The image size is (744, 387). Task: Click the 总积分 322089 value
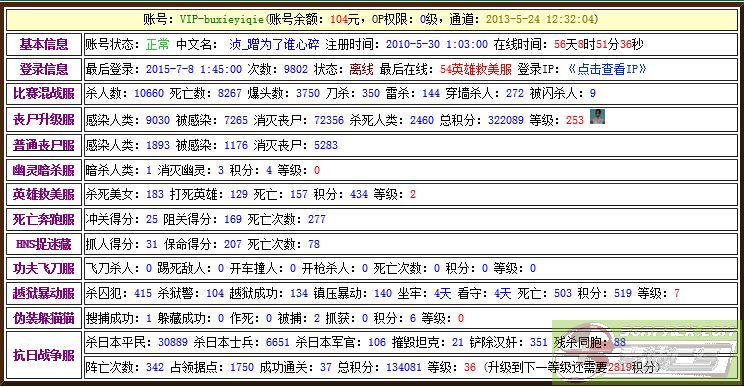[506, 120]
